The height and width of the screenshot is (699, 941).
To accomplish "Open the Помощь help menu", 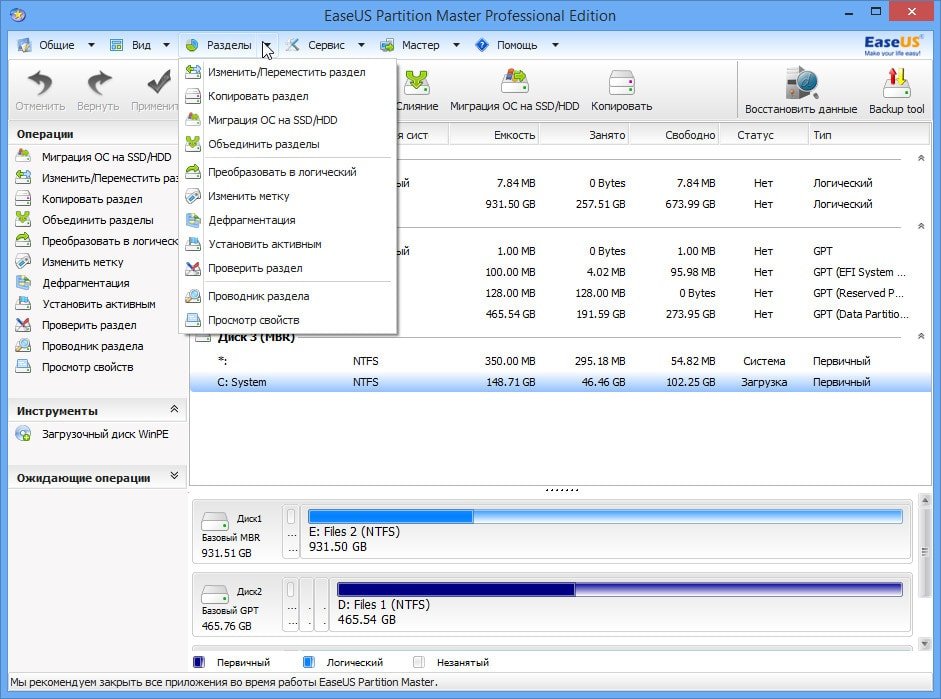I will click(516, 45).
